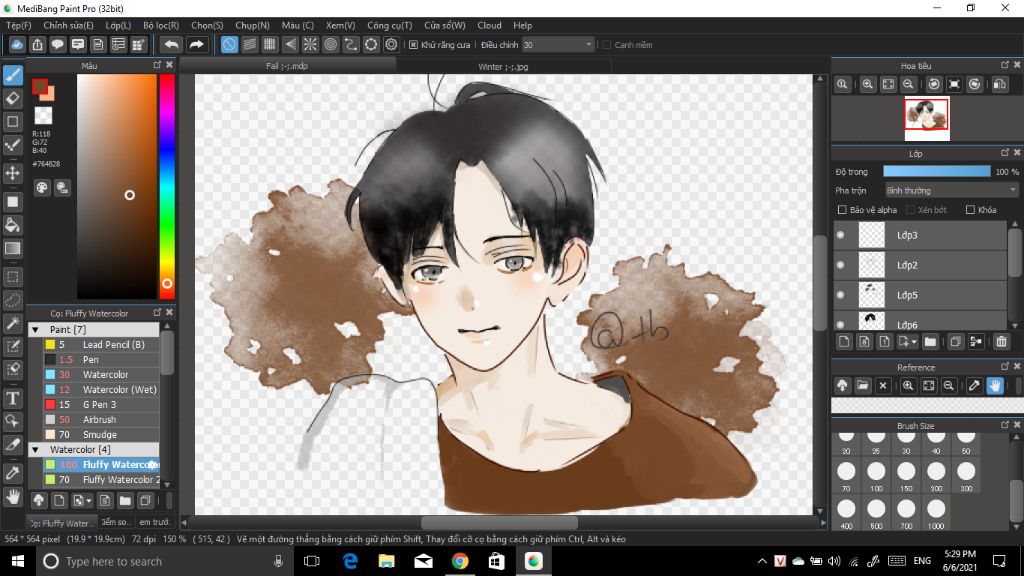Click the Redo arrow in toolbar
The image size is (1024, 576).
(x=196, y=44)
